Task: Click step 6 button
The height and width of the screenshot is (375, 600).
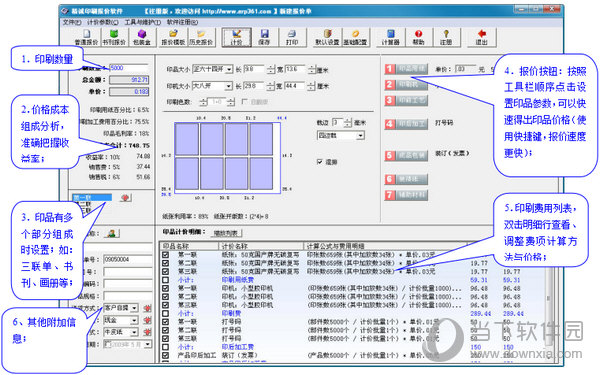Action: coord(406,179)
